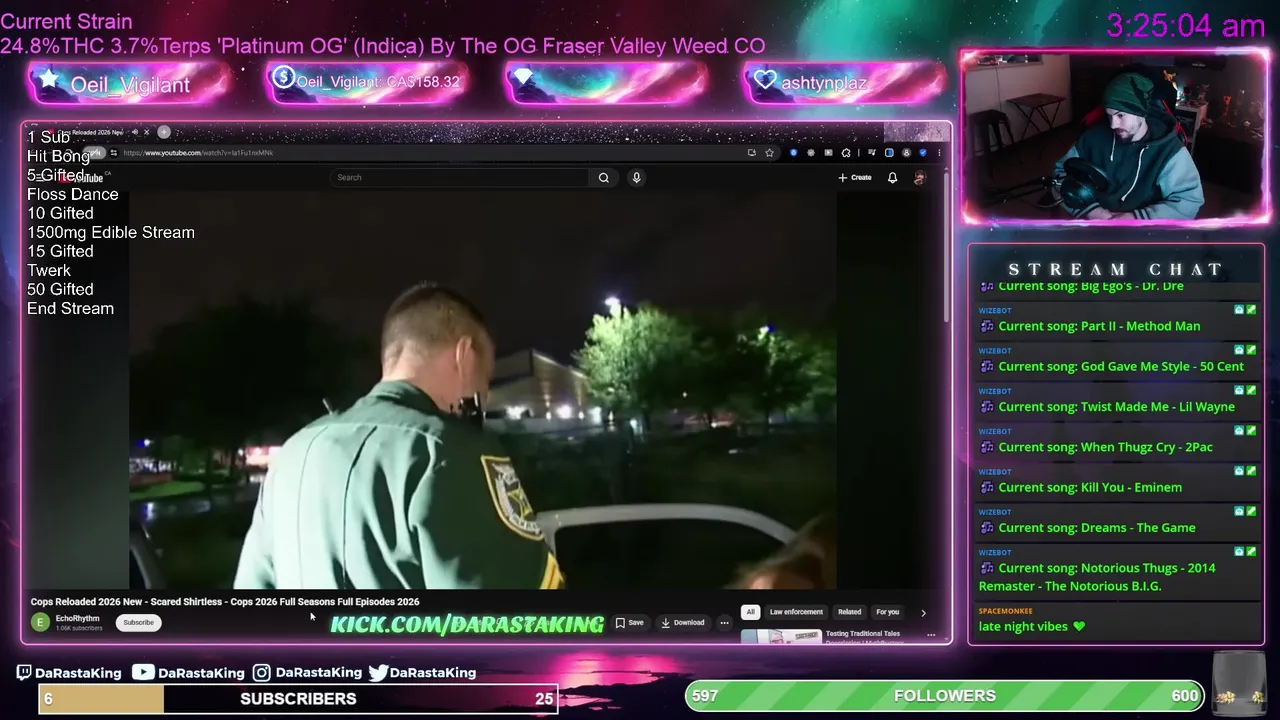This screenshot has width=1280, height=720.
Task: Click the YouTube DaRastaKing social handle
Action: click(189, 673)
